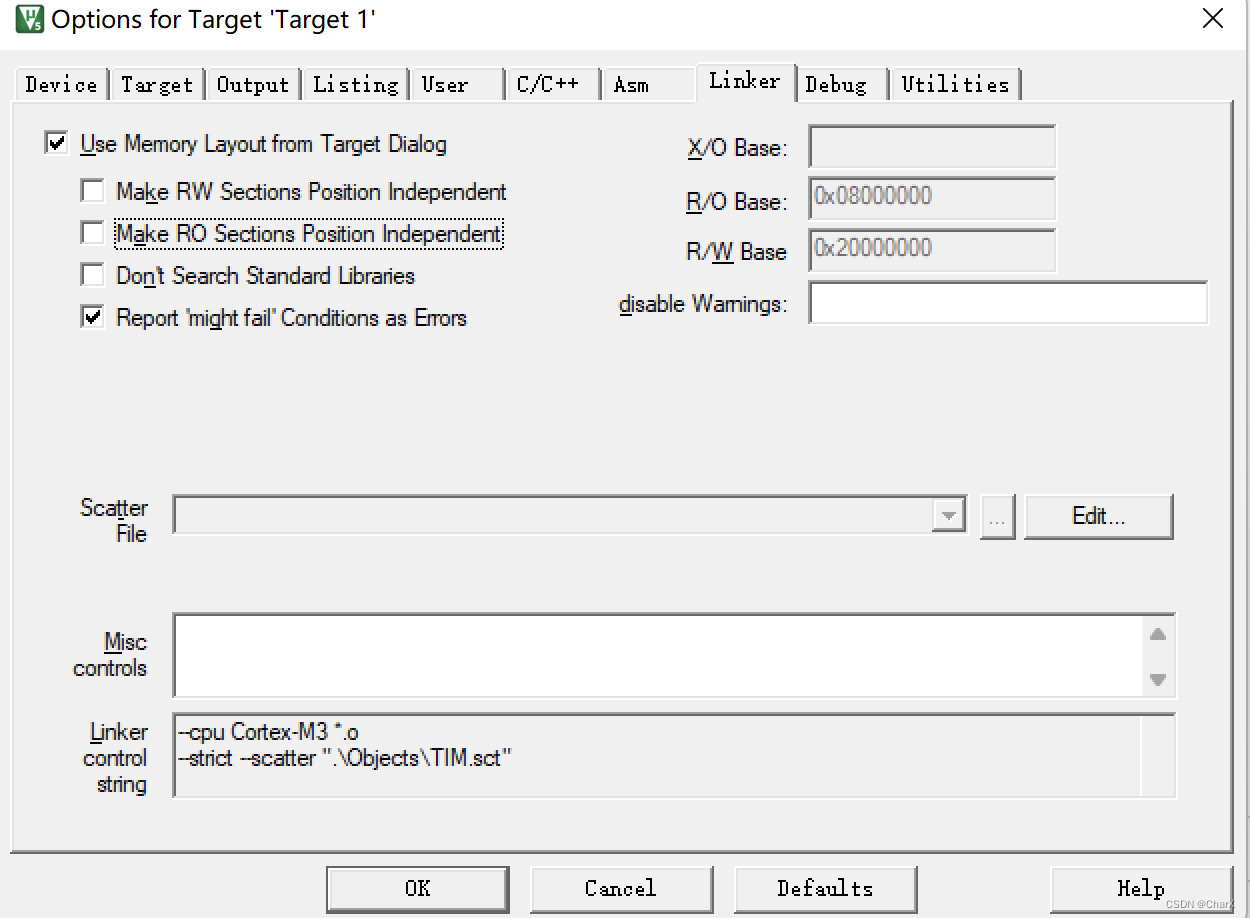
Task: Click the Scatter File browse button
Action: point(998,517)
